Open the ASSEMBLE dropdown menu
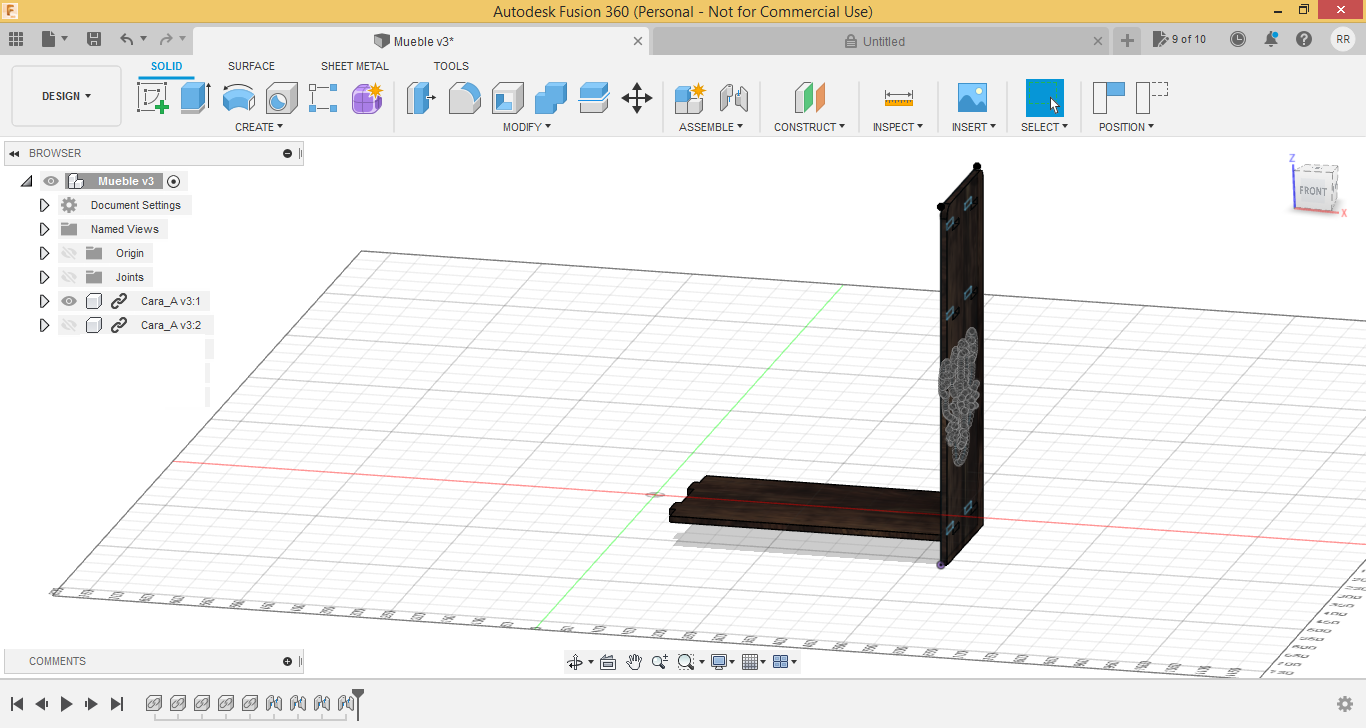The height and width of the screenshot is (728, 1366). (711, 127)
